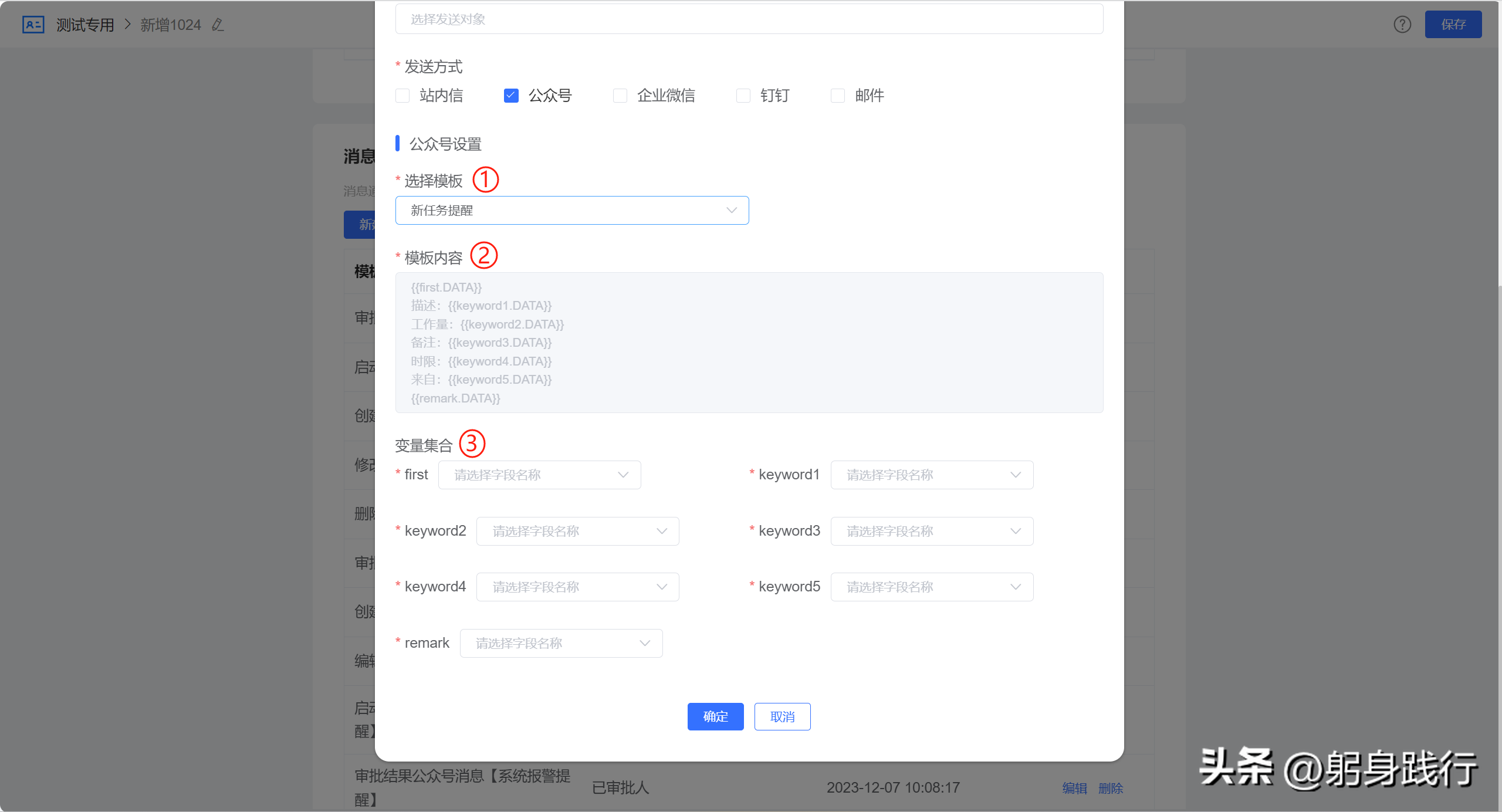The image size is (1502, 812).
Task: Open the first field name dropdown
Action: (x=540, y=475)
